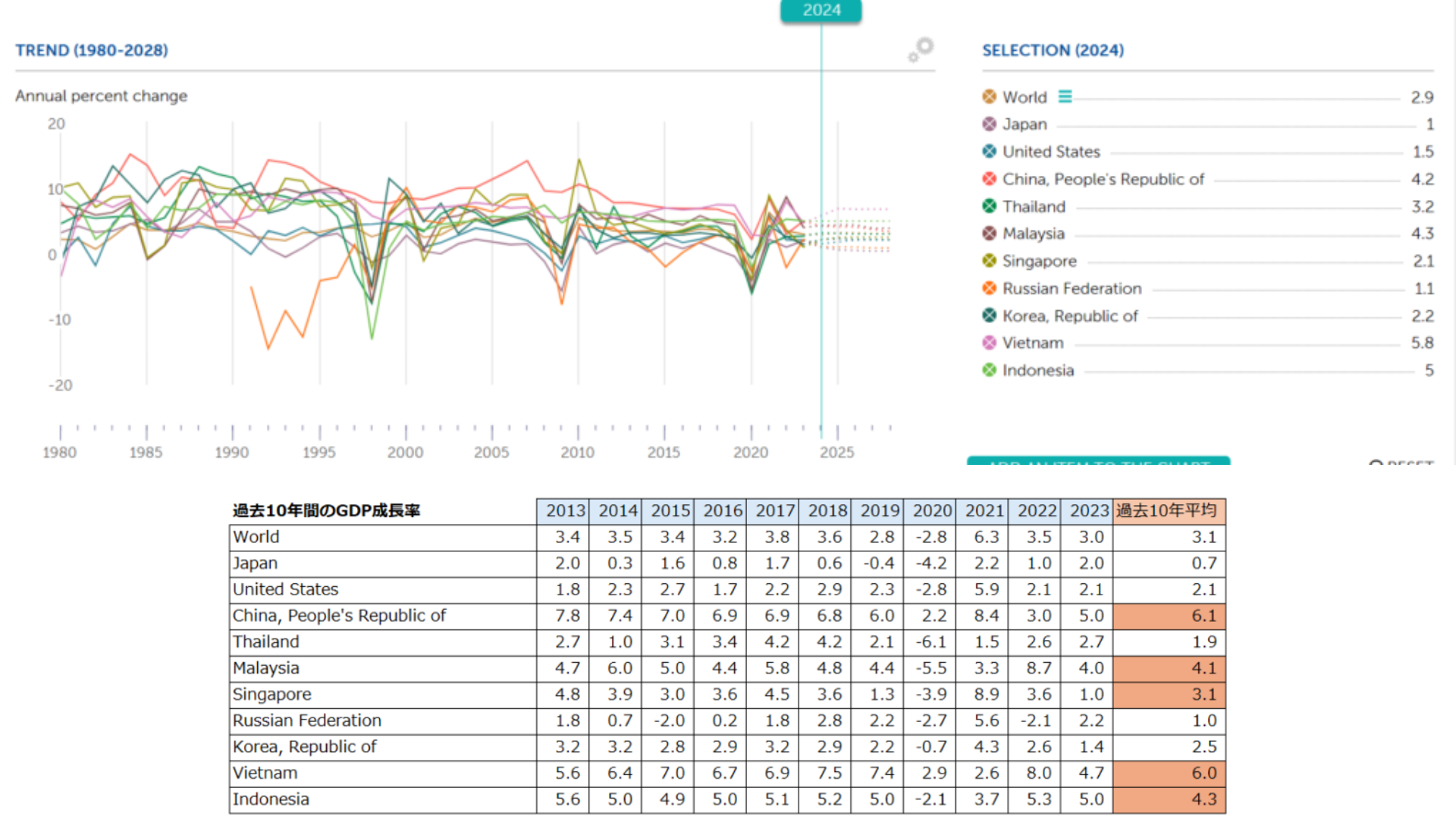Click the Vietnam pink remove icon
This screenshot has height=819, width=1456.
tap(989, 343)
